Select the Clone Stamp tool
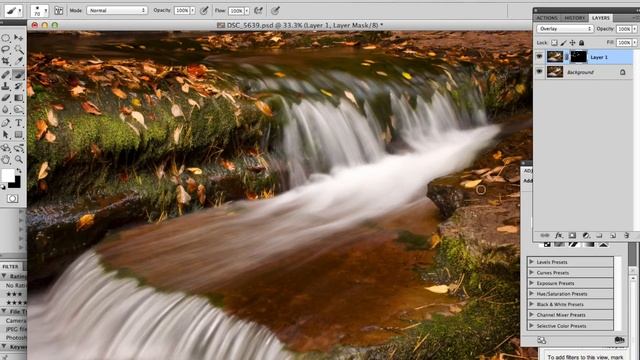Screen dimensions: 640x360 coord(6,86)
